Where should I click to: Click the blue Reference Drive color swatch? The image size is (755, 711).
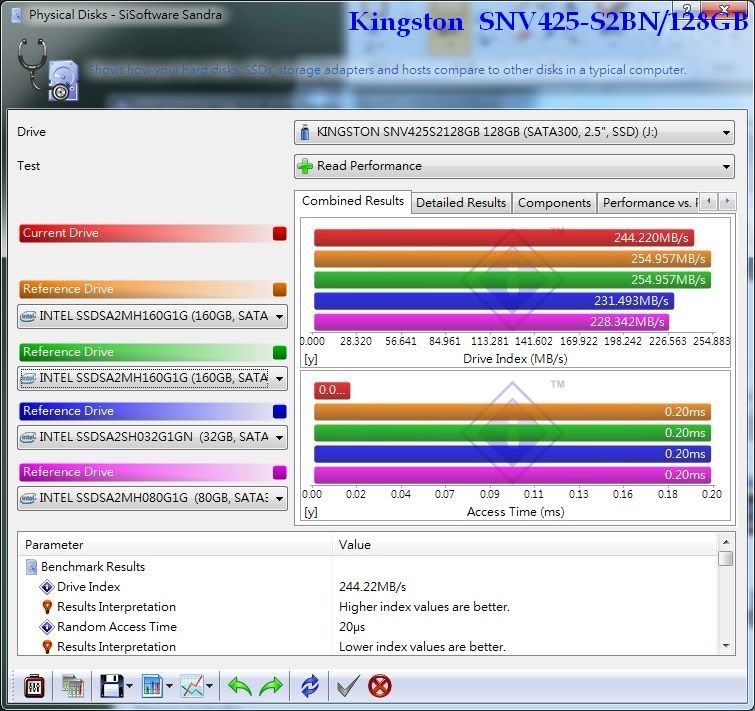(x=280, y=412)
